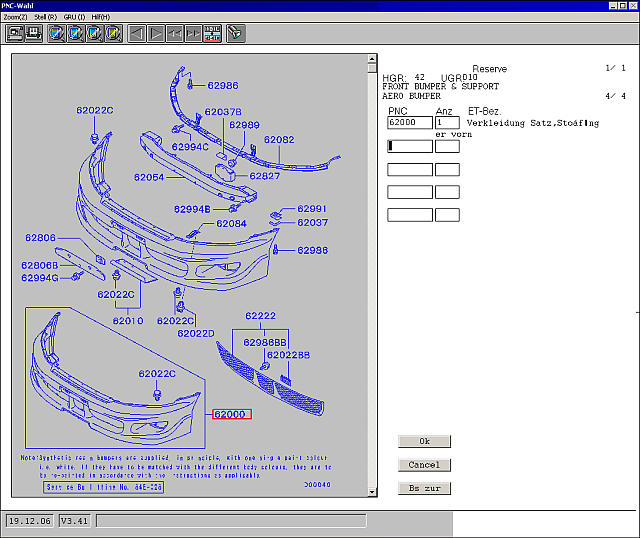Select the red-boxed 62000 part label
The width and height of the screenshot is (640, 538).
231,414
